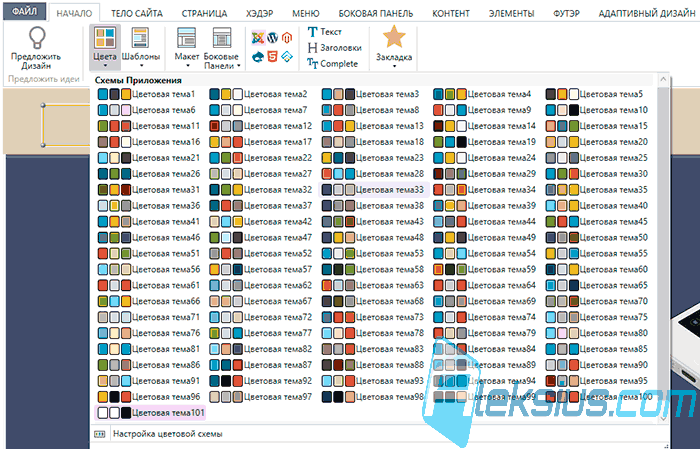This screenshot has width=700, height=449.
Task: Switch to the АДАПТИВНЫЙ ДИЗАЙН tab
Action: tap(646, 13)
